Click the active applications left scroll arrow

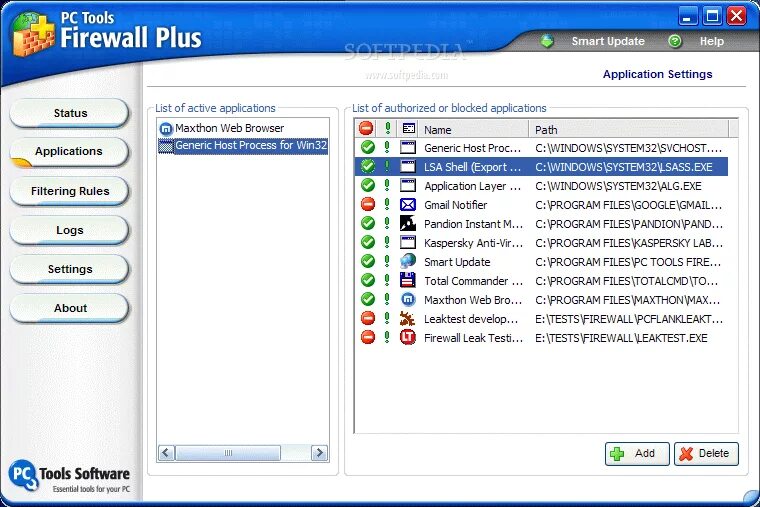pos(166,453)
